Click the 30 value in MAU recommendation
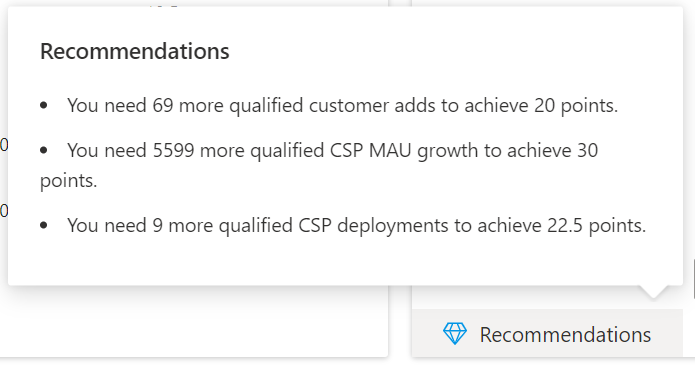This screenshot has width=695, height=371. pyautogui.click(x=587, y=150)
